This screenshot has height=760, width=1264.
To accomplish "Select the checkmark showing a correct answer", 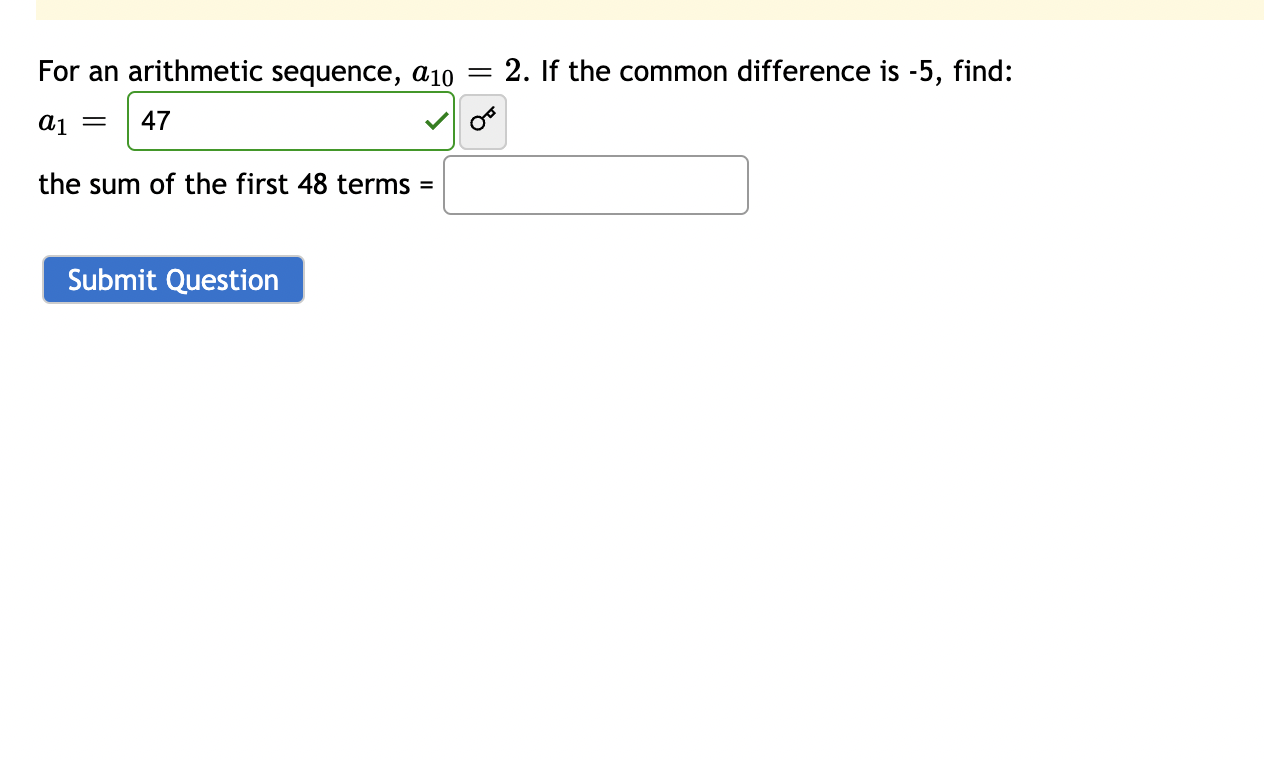I will [434, 121].
